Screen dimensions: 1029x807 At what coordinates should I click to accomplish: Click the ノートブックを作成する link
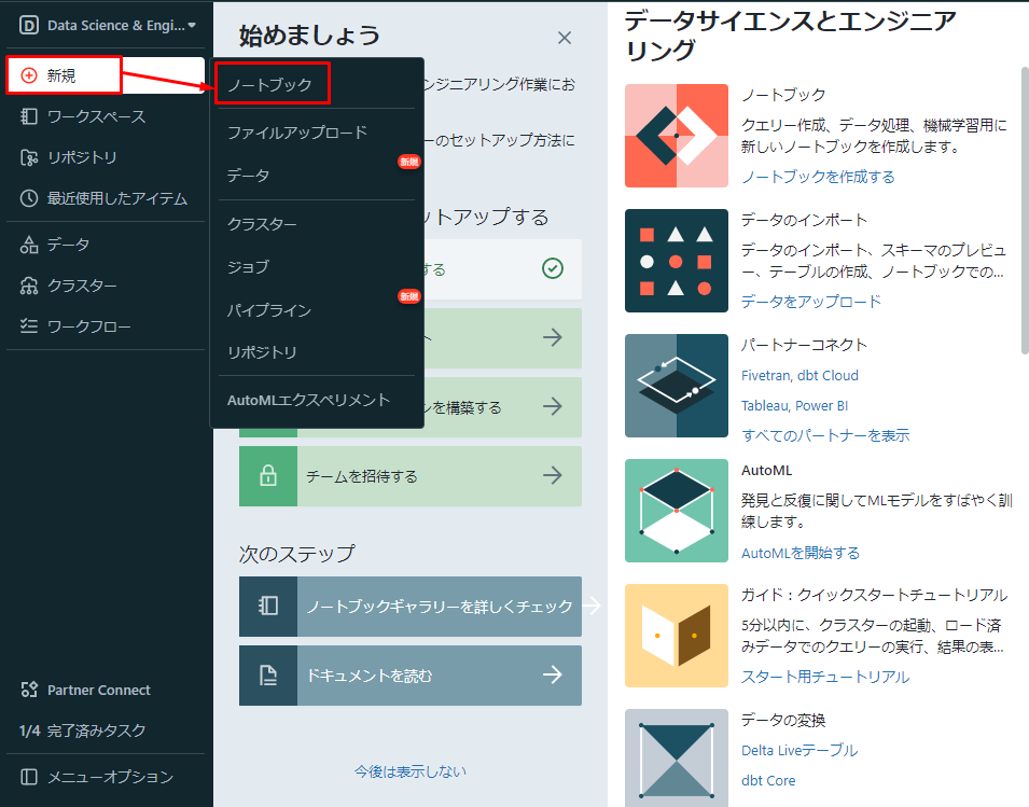tap(817, 177)
